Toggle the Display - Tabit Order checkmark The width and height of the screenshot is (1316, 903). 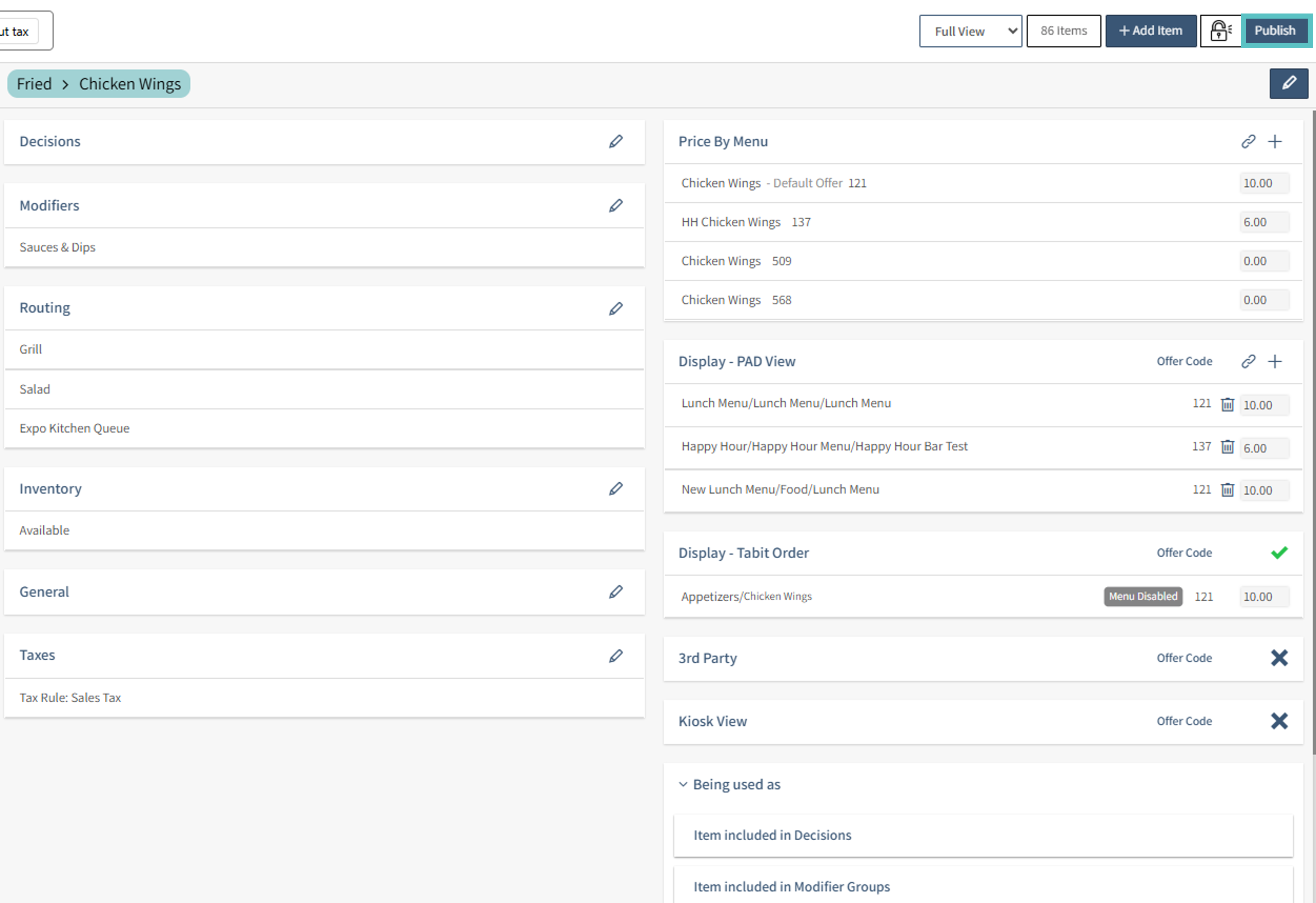1279,552
